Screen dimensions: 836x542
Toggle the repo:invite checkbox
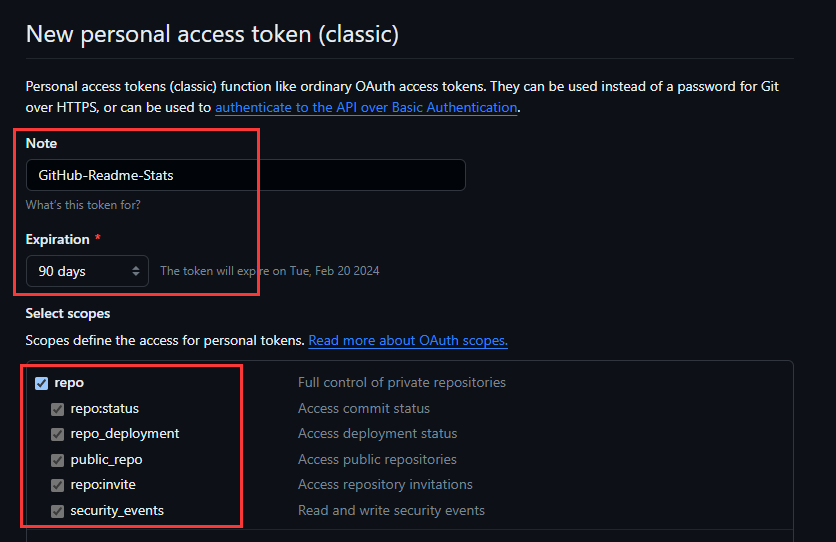click(x=58, y=486)
